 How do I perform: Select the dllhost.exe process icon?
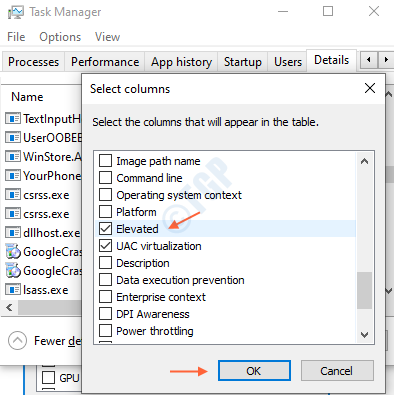pos(13,233)
